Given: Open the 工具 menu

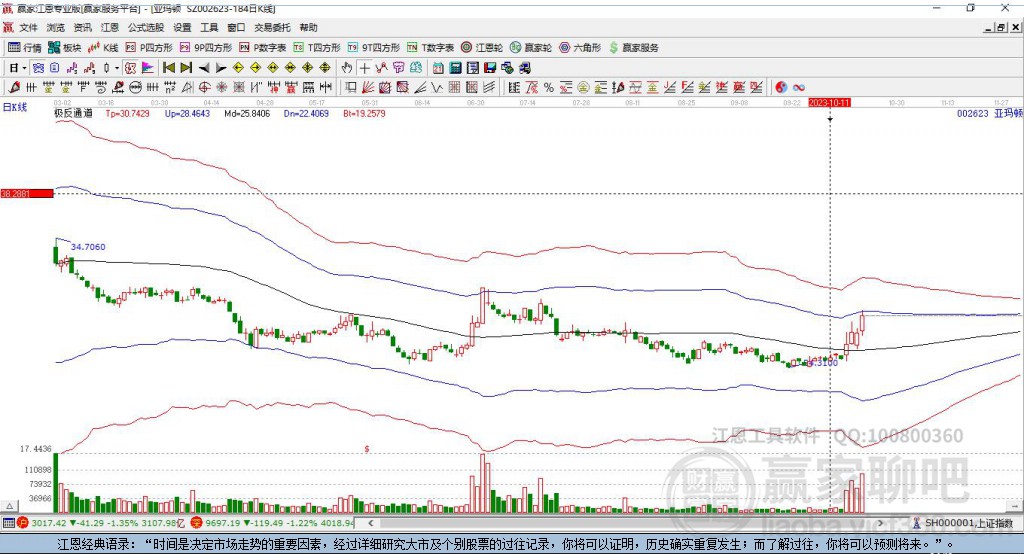Looking at the screenshot, I should pyautogui.click(x=209, y=27).
